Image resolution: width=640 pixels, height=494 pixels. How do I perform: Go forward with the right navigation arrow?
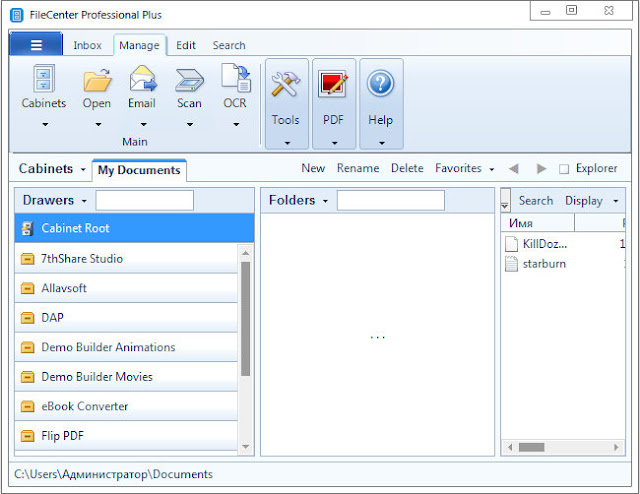(x=541, y=168)
